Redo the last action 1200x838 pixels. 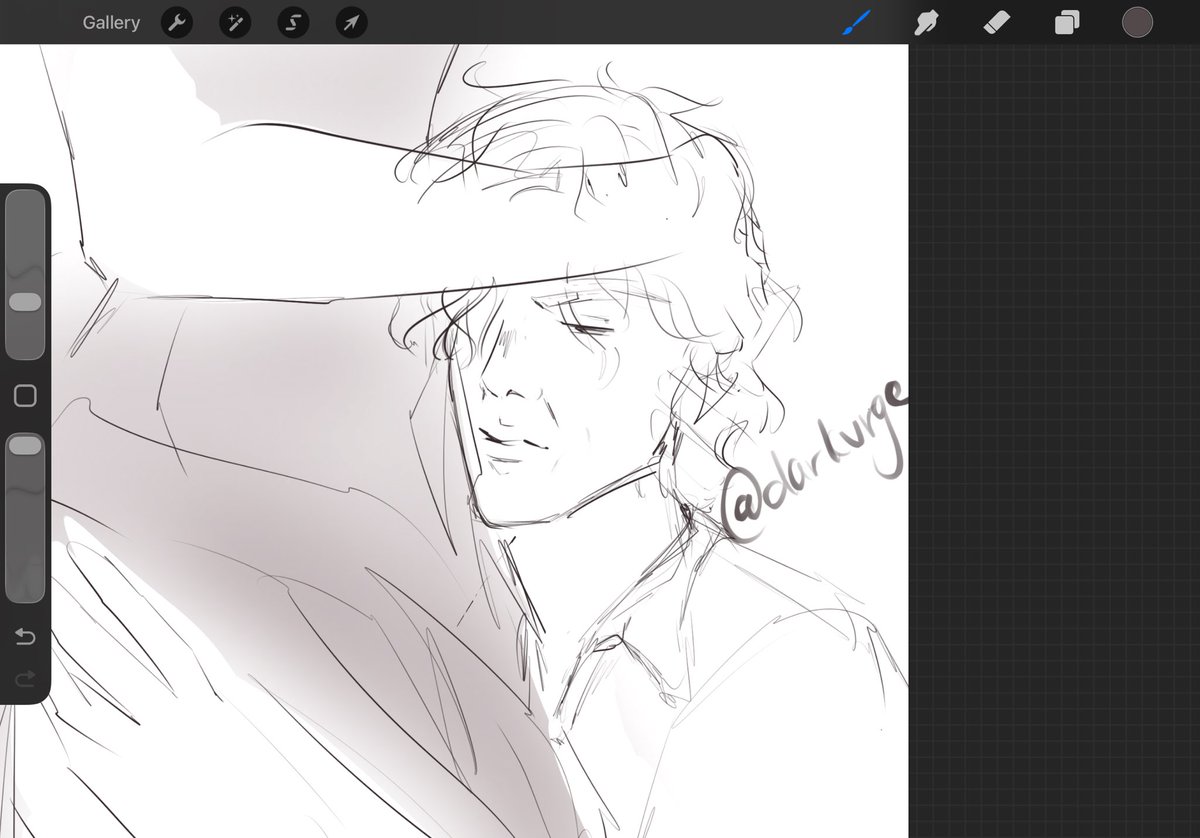pos(25,680)
